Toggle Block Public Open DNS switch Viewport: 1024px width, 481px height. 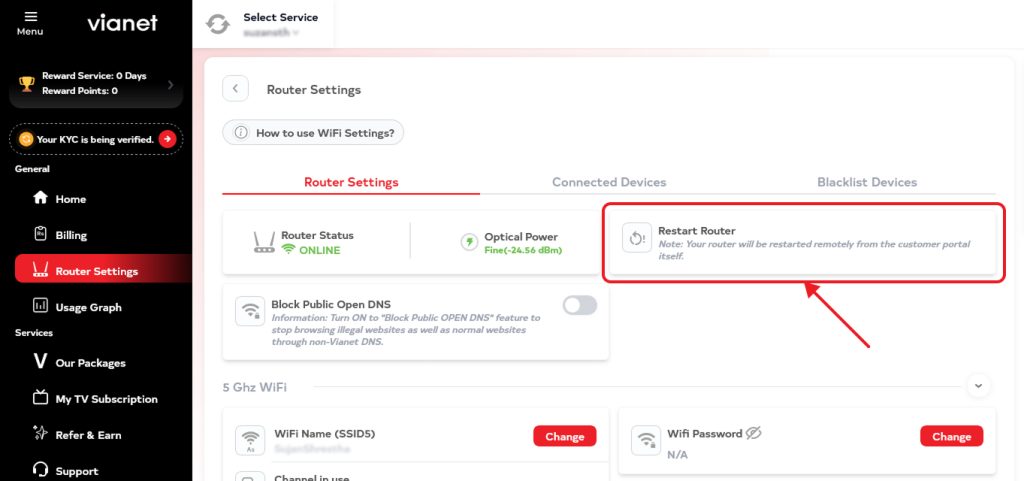click(x=580, y=305)
